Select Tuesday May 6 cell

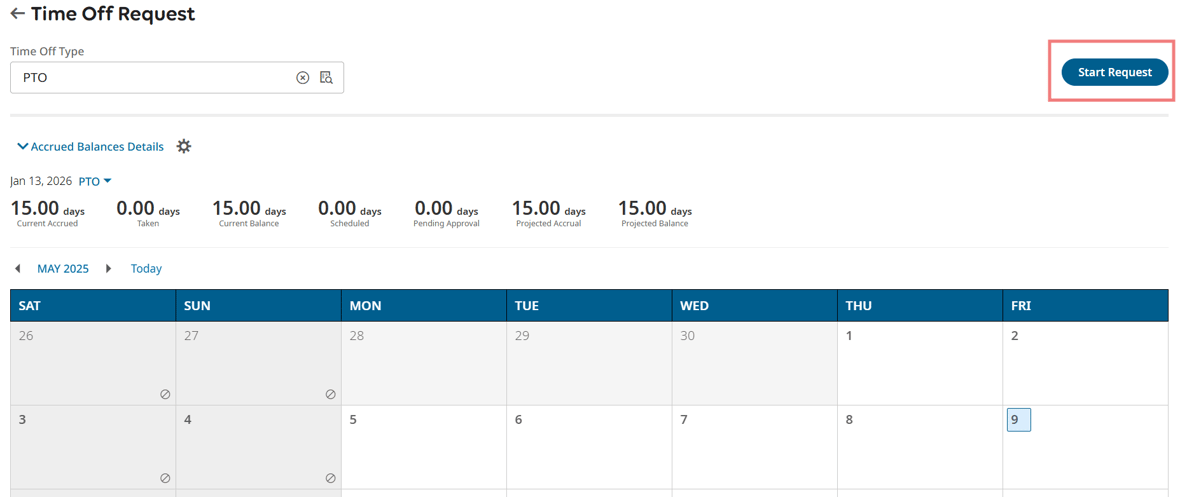coord(588,447)
